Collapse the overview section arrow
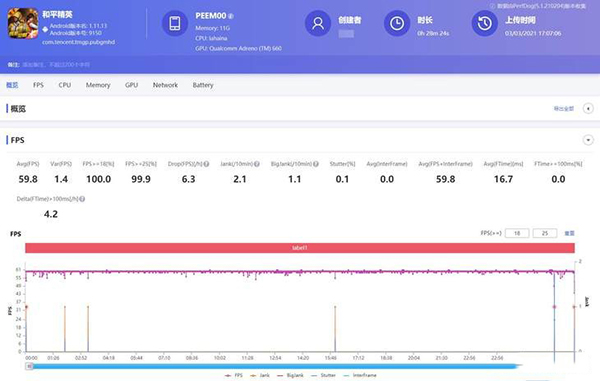The width and height of the screenshot is (600, 381). pyautogui.click(x=588, y=109)
